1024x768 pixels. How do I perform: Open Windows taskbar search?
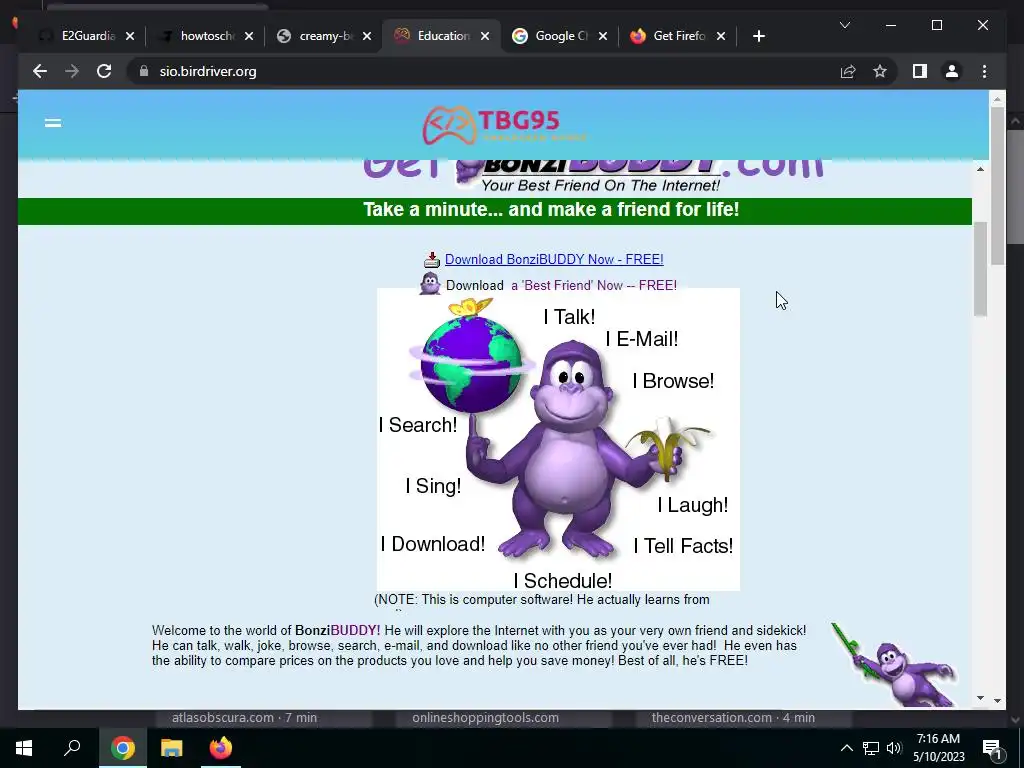pyautogui.click(x=72, y=748)
